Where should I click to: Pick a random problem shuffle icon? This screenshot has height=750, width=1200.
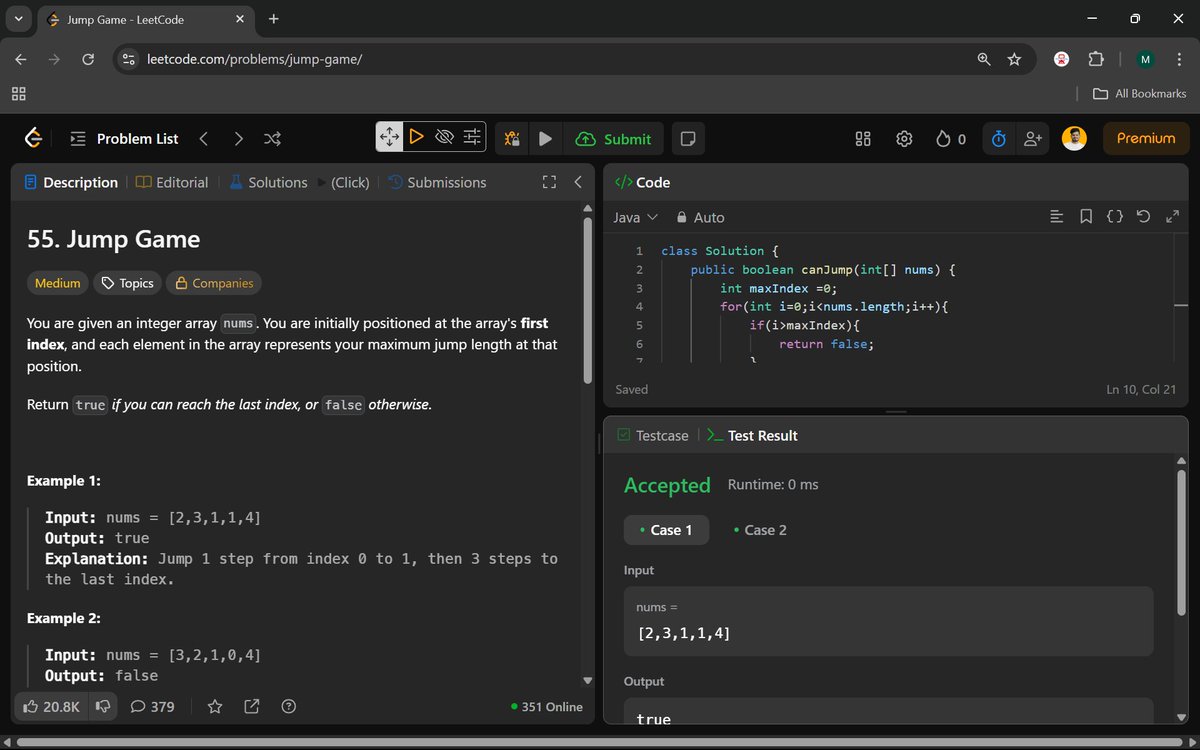click(272, 139)
